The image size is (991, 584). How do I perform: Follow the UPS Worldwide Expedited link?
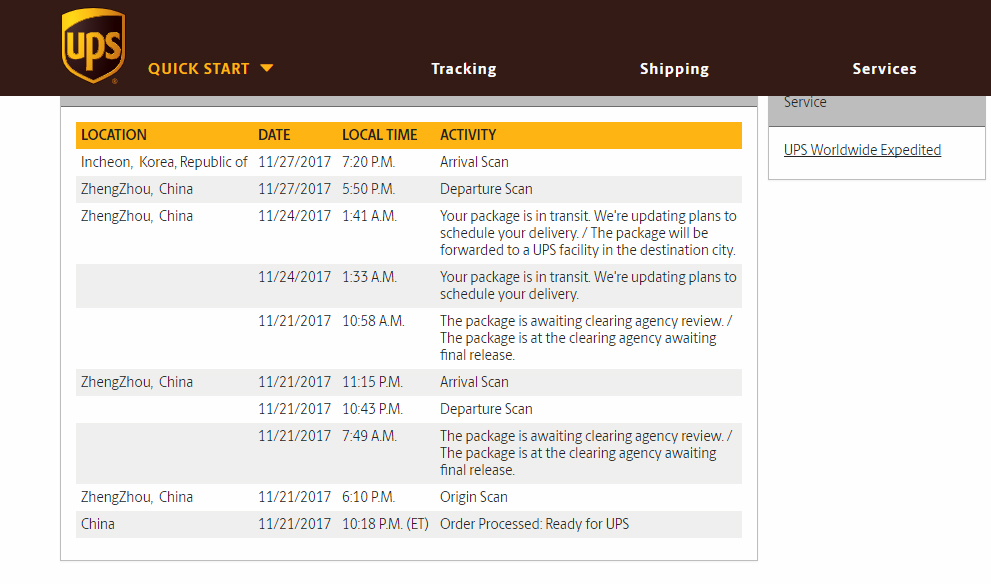click(862, 150)
